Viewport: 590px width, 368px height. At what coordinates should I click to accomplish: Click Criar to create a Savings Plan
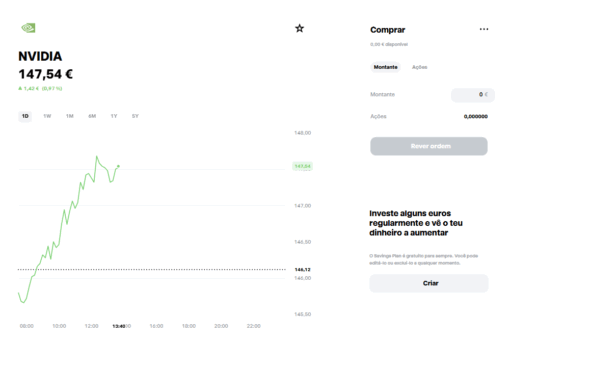pos(429,283)
